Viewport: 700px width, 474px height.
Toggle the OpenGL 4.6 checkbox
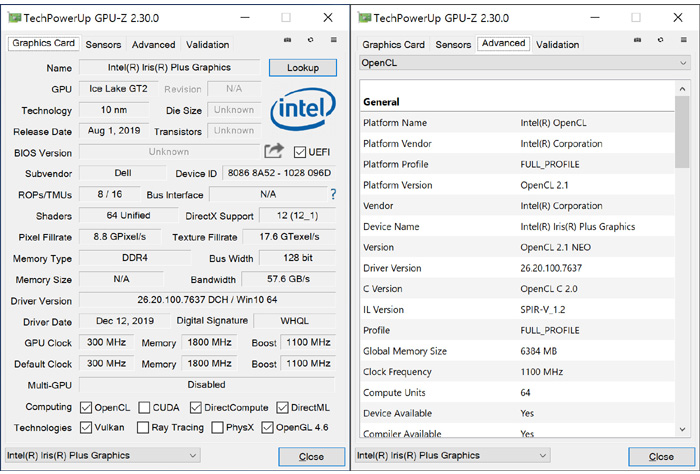point(267,428)
